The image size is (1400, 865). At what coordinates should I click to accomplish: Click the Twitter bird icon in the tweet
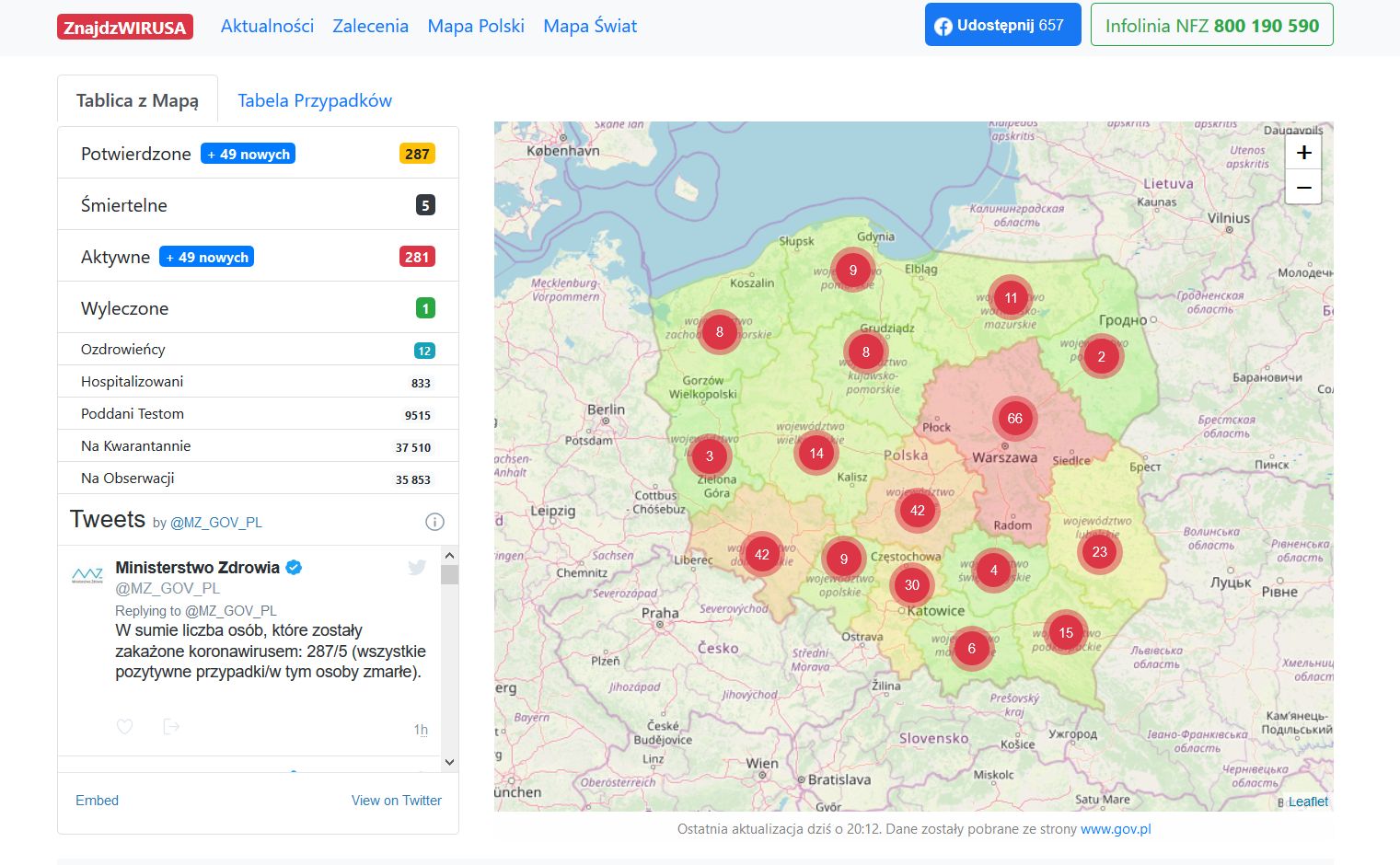(x=417, y=567)
